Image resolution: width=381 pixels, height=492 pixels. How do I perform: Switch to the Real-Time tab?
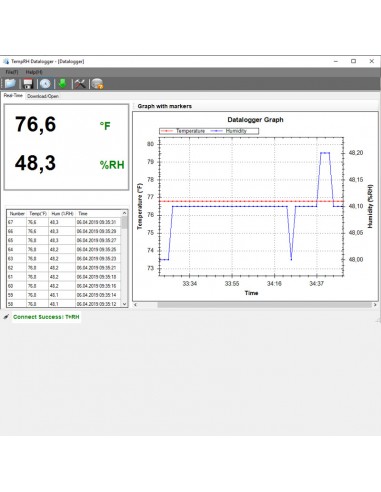click(13, 96)
